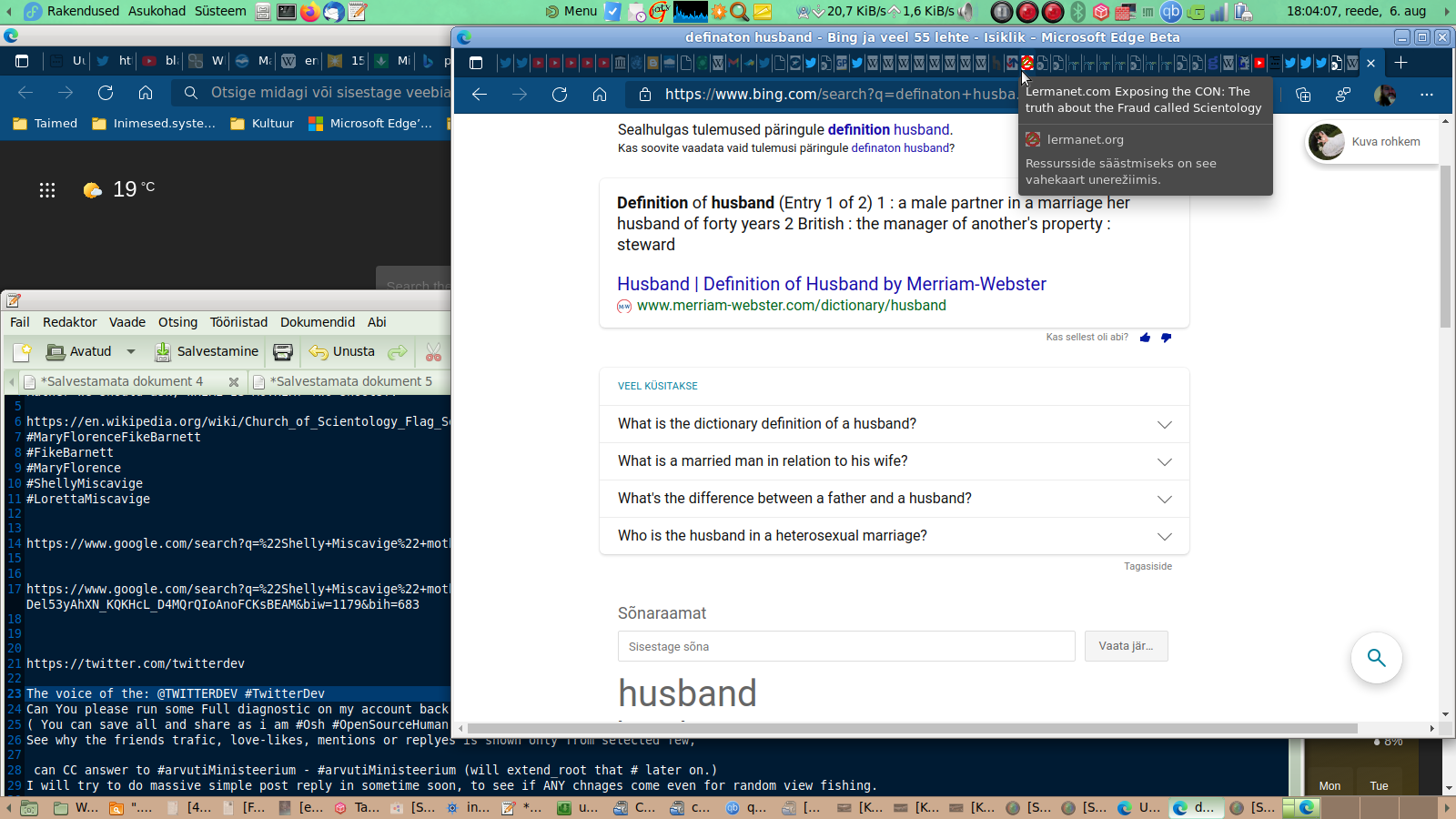Screen dimensions: 1456x819
Task: Click the Bing page vertical scrollbar
Action: (x=1445, y=246)
